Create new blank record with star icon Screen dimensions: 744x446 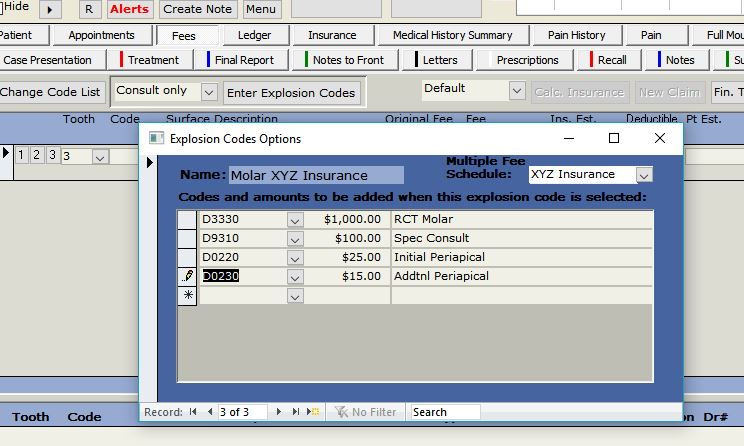313,412
